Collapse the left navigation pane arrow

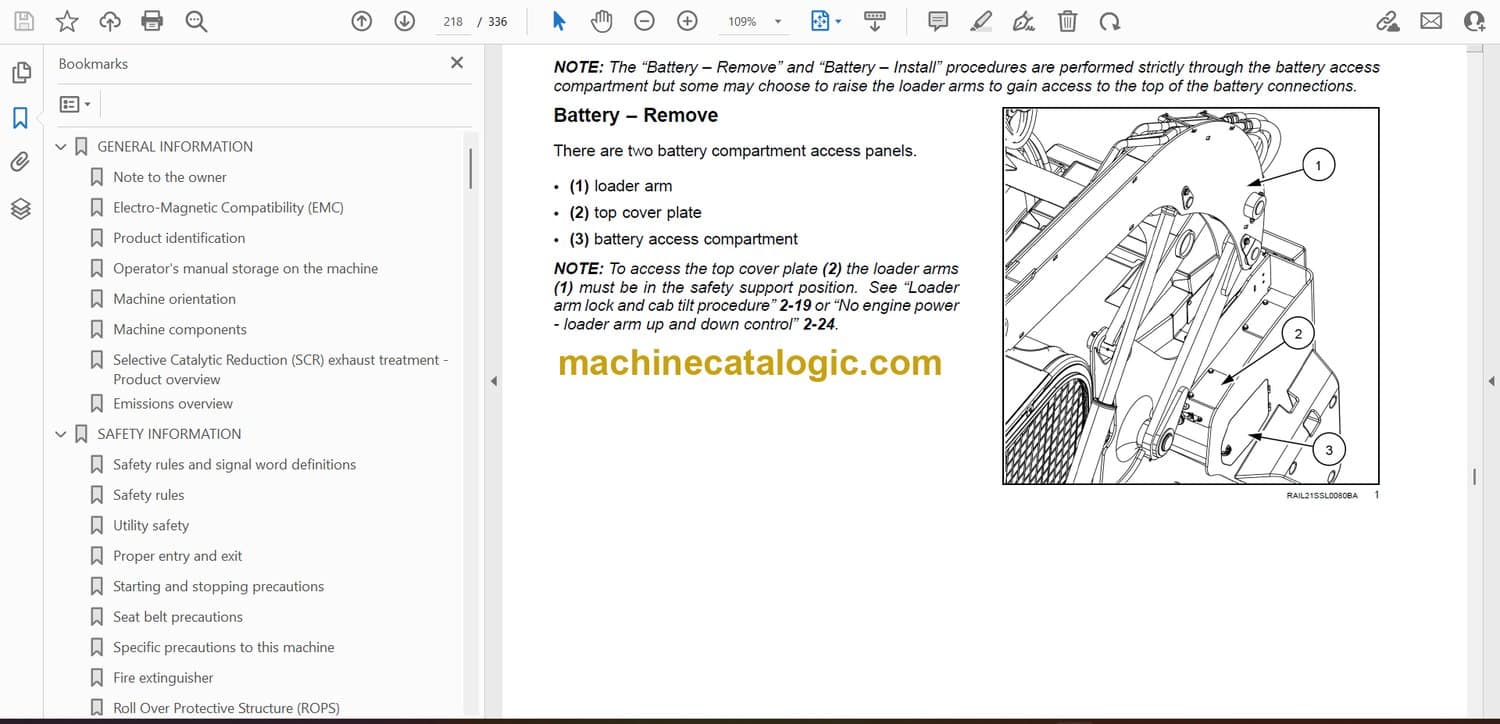click(492, 381)
